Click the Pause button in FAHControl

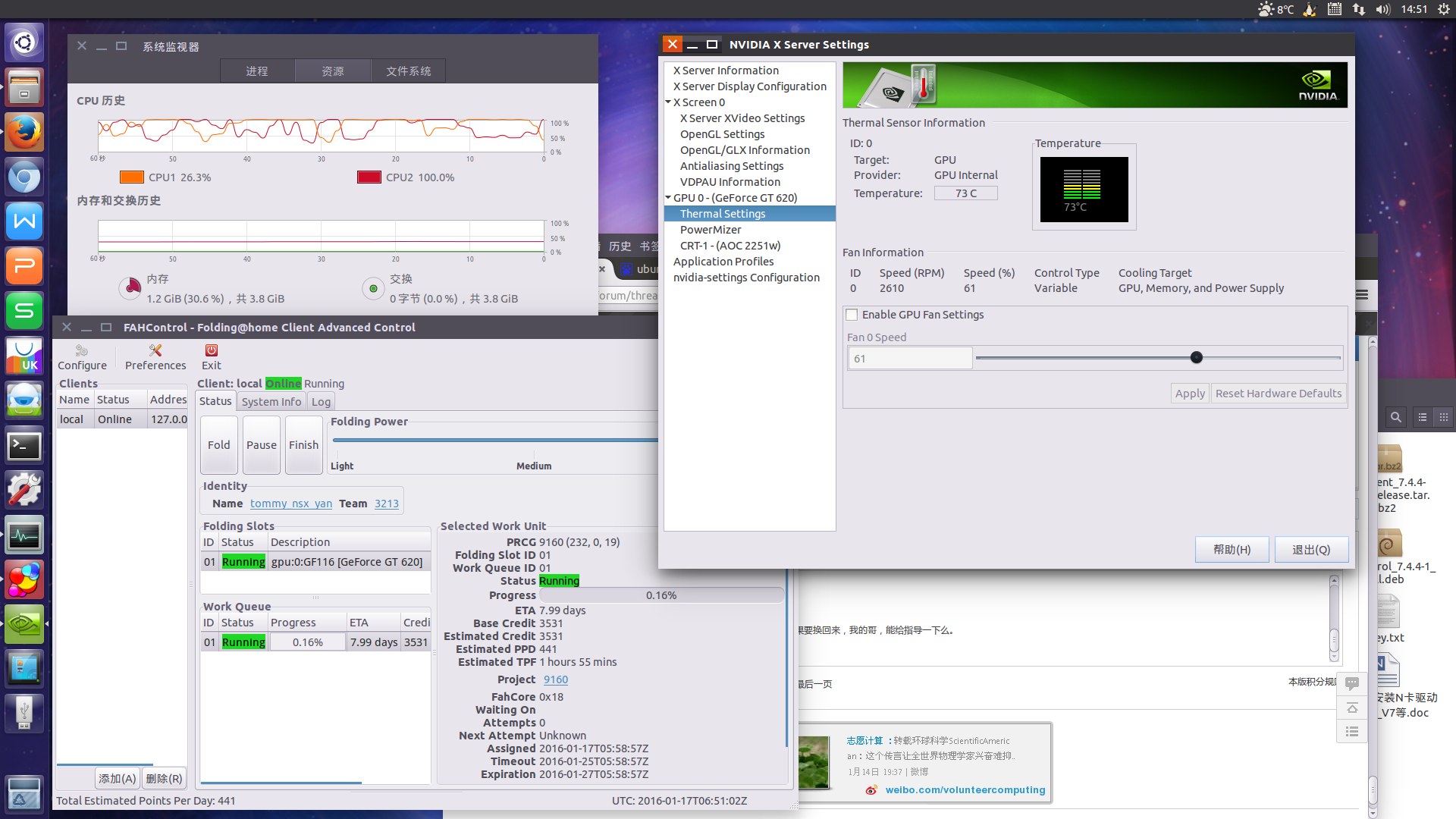point(261,445)
